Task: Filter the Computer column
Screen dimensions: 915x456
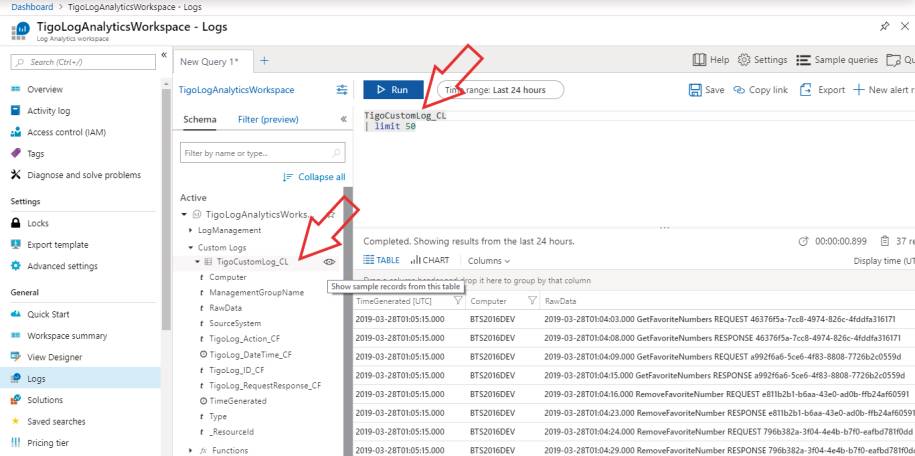Action: tap(532, 301)
